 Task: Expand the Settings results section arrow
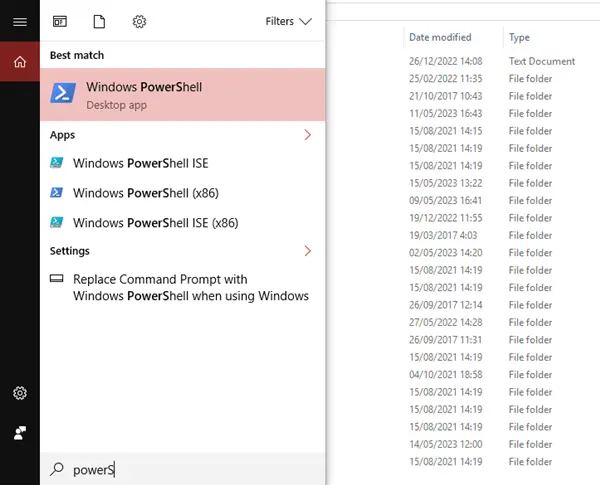(308, 251)
